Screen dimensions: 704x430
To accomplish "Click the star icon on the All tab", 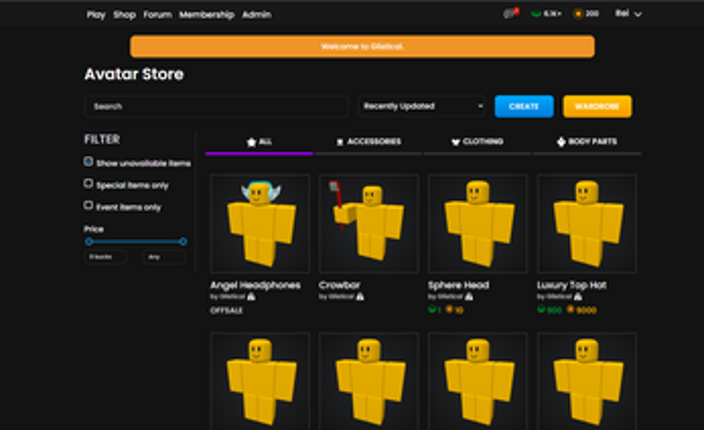I will tap(251, 142).
